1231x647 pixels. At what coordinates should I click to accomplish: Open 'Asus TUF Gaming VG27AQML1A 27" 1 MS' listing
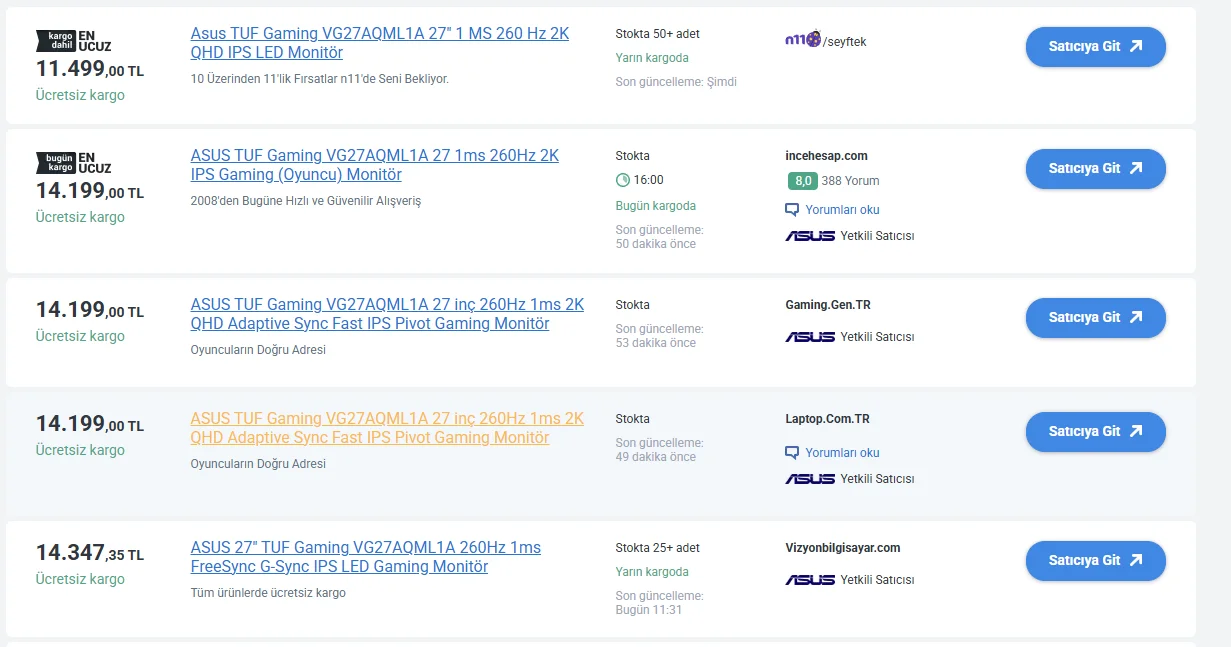(x=380, y=43)
